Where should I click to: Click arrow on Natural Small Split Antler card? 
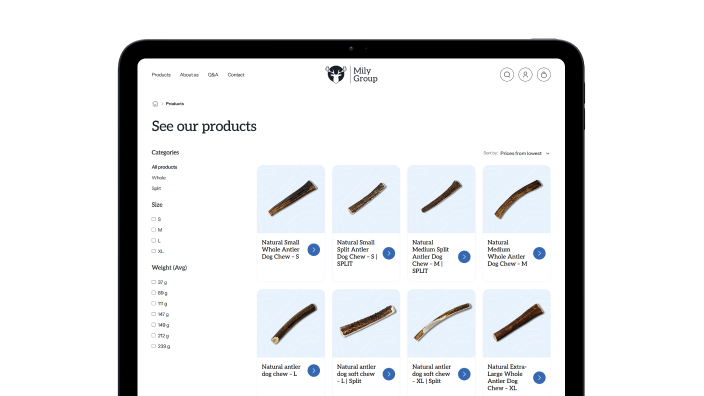pyautogui.click(x=389, y=253)
